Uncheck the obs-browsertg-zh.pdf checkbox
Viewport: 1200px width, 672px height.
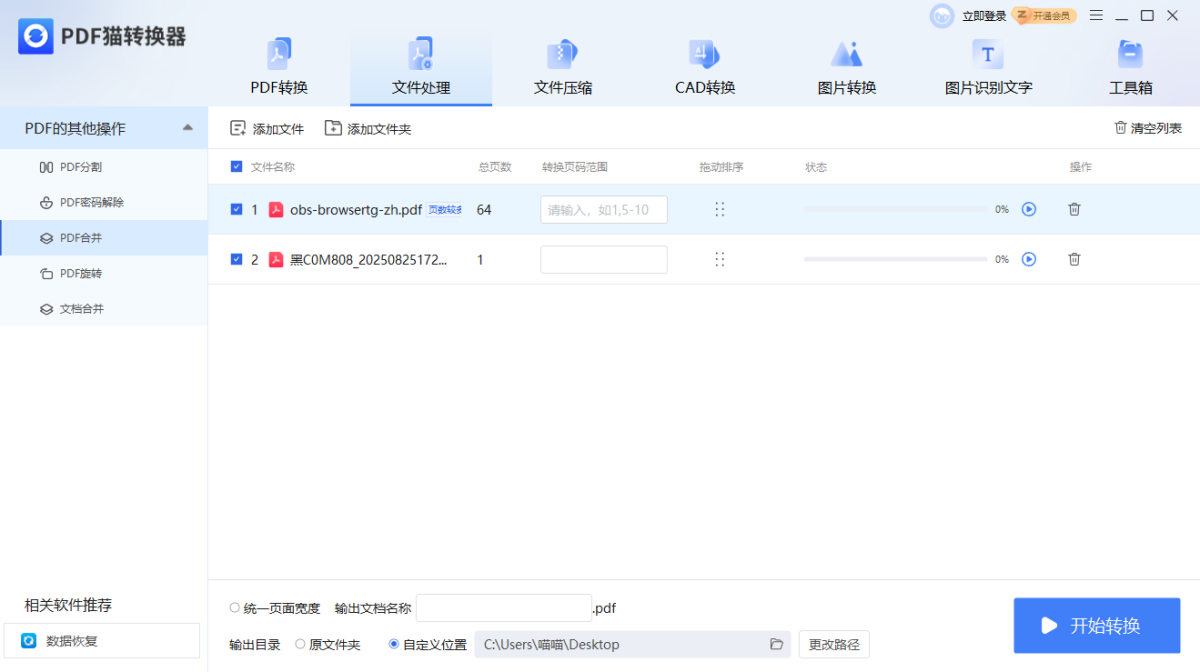coord(236,209)
